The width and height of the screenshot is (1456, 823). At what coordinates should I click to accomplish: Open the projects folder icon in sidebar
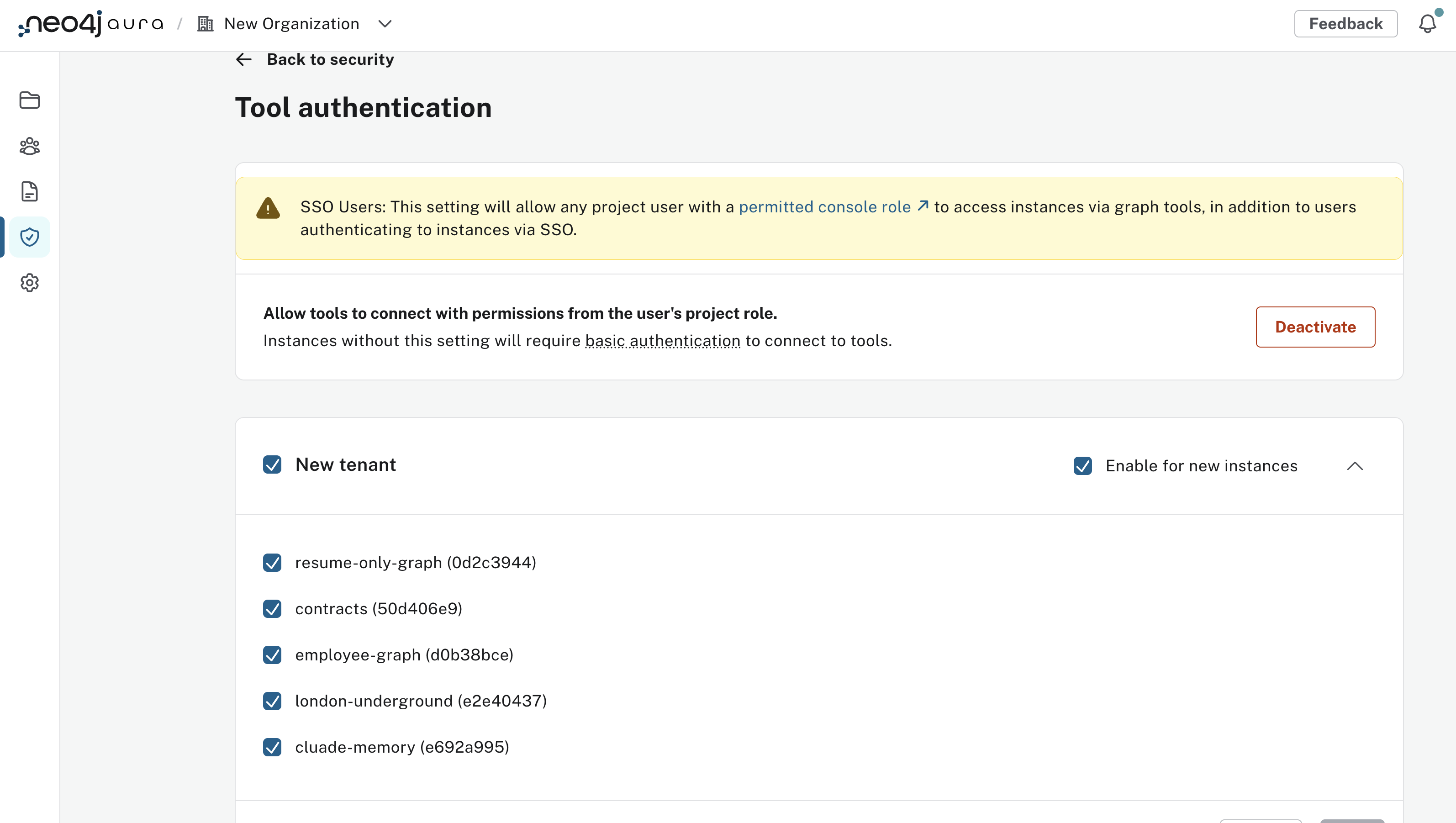pyautogui.click(x=29, y=100)
